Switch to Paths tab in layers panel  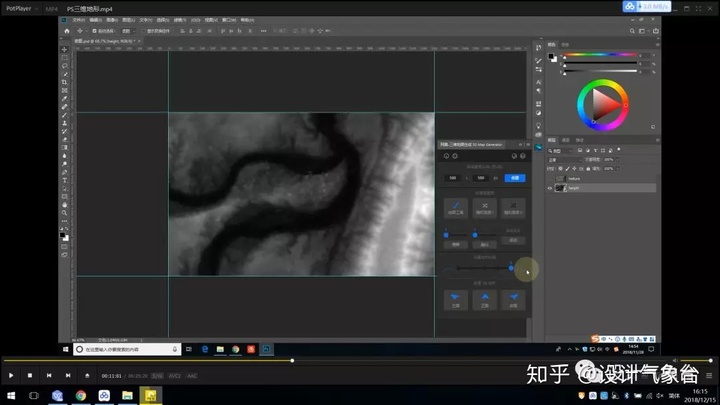point(579,140)
